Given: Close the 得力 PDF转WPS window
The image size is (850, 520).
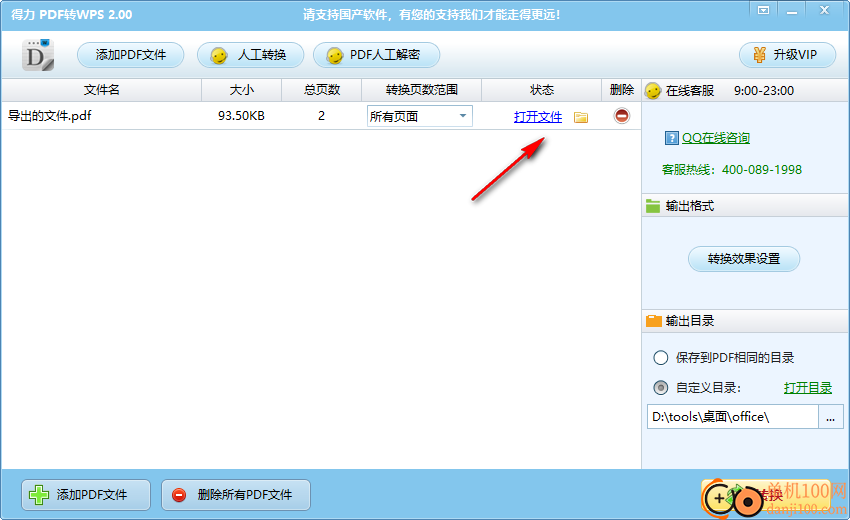Looking at the screenshot, I should pyautogui.click(x=825, y=10).
